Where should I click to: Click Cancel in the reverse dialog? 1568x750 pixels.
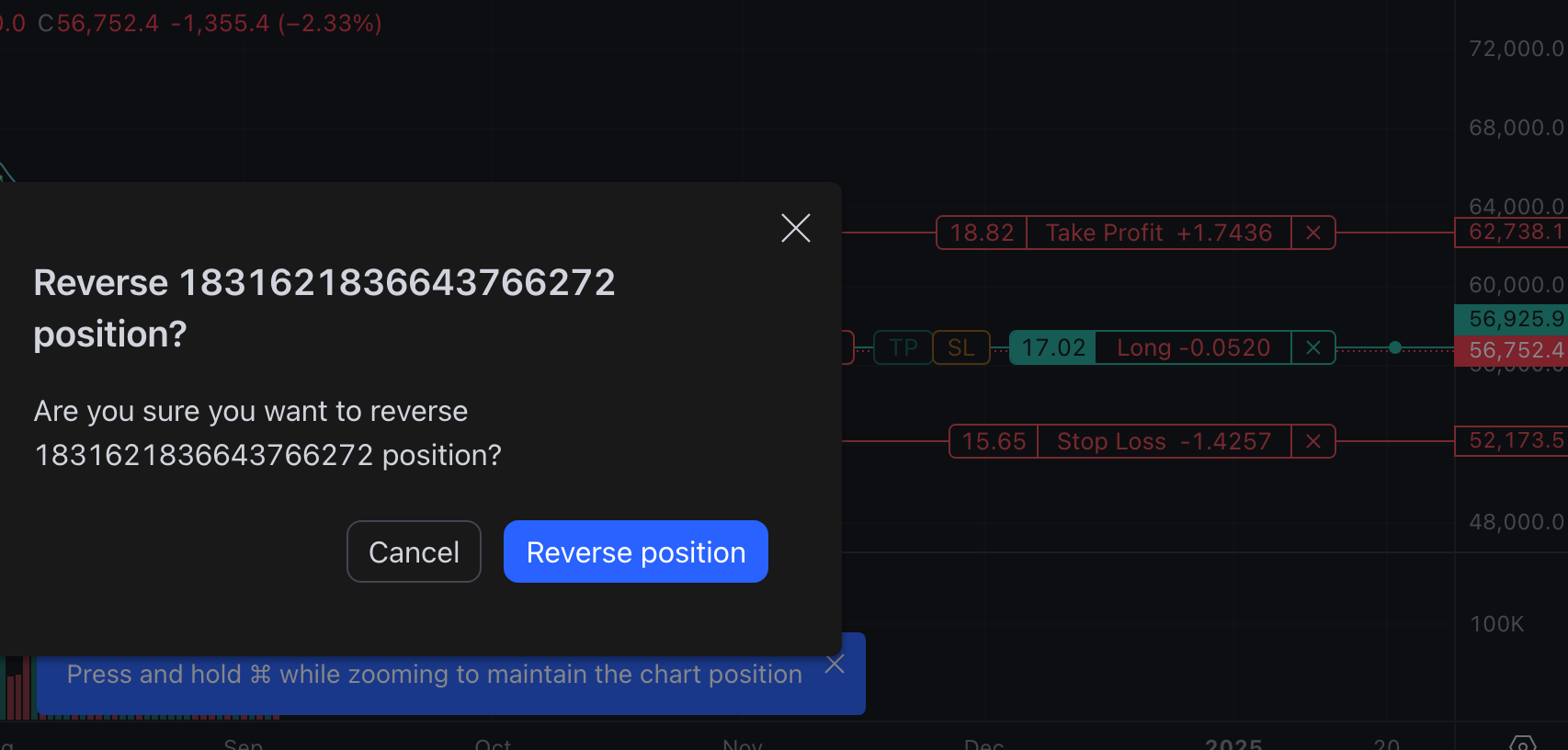414,551
